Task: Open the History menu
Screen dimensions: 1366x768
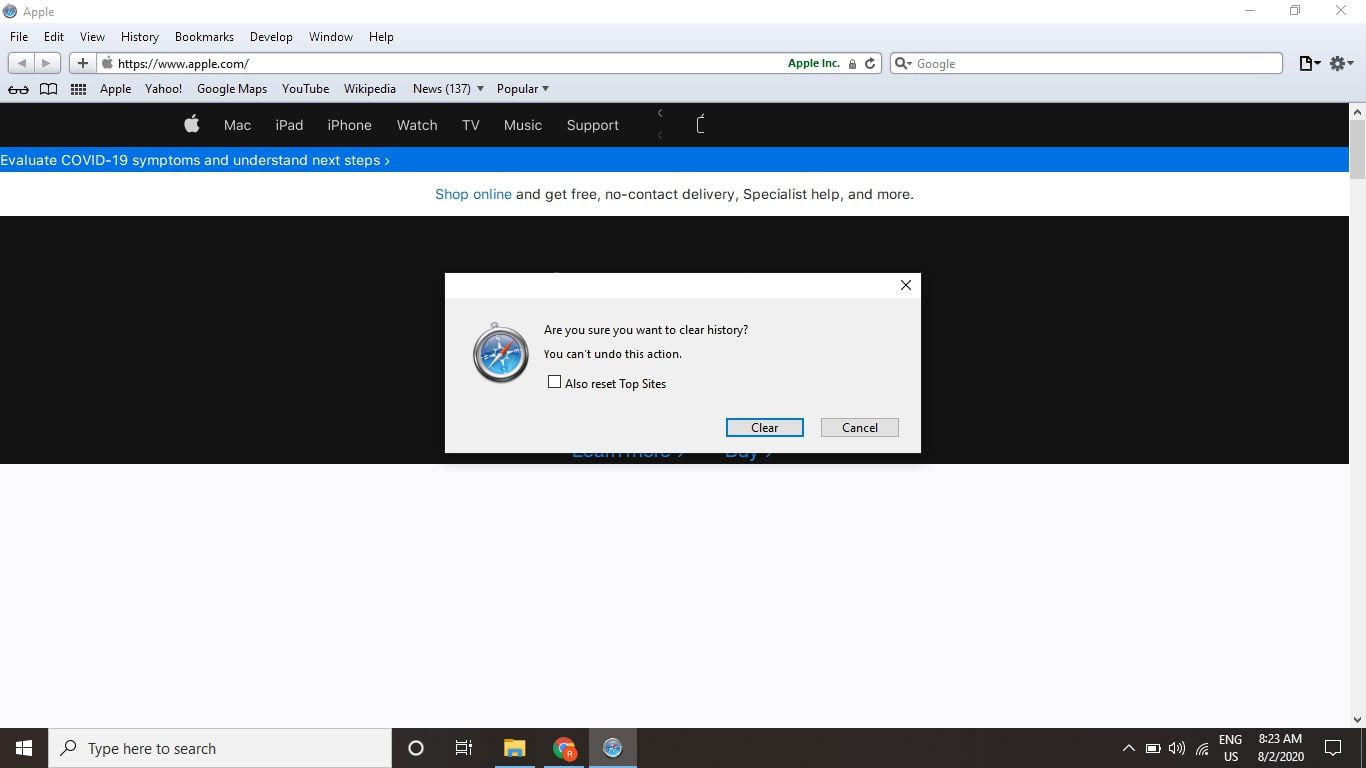Action: coord(140,37)
